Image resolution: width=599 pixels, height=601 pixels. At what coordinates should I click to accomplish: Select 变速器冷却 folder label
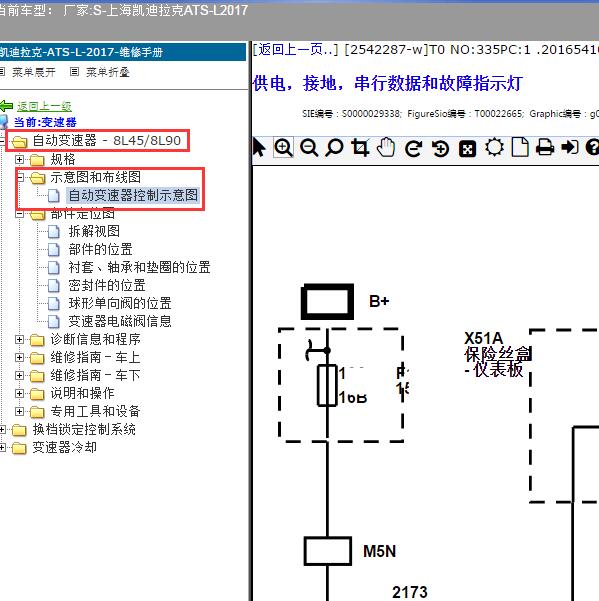(x=65, y=448)
